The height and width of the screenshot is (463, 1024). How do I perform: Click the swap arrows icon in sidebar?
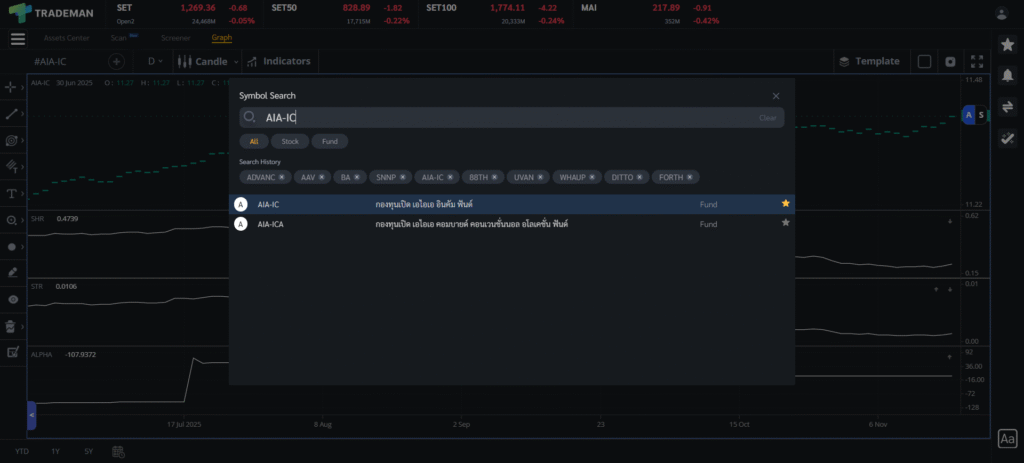(x=1007, y=106)
